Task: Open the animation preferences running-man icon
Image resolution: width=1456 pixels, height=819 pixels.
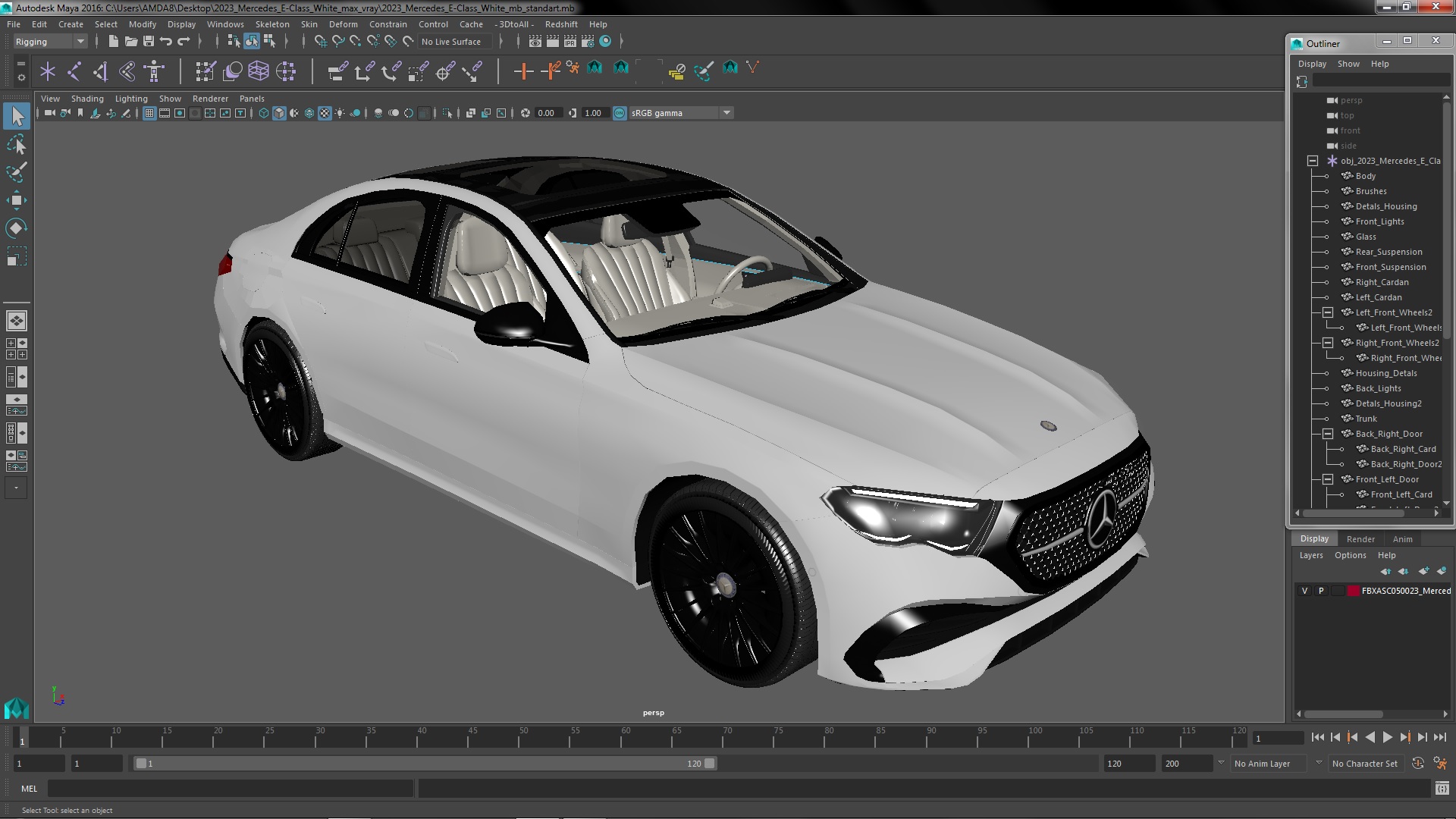Action: point(1439,764)
